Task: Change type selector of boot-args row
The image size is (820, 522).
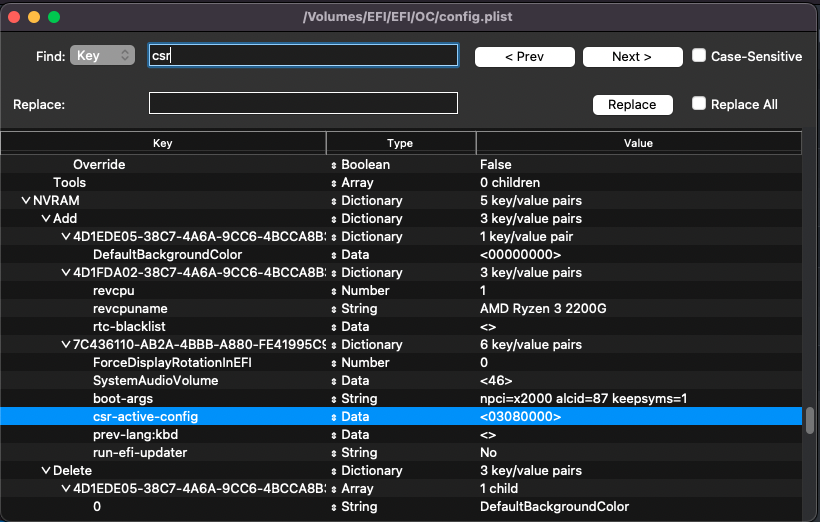Action: click(334, 399)
